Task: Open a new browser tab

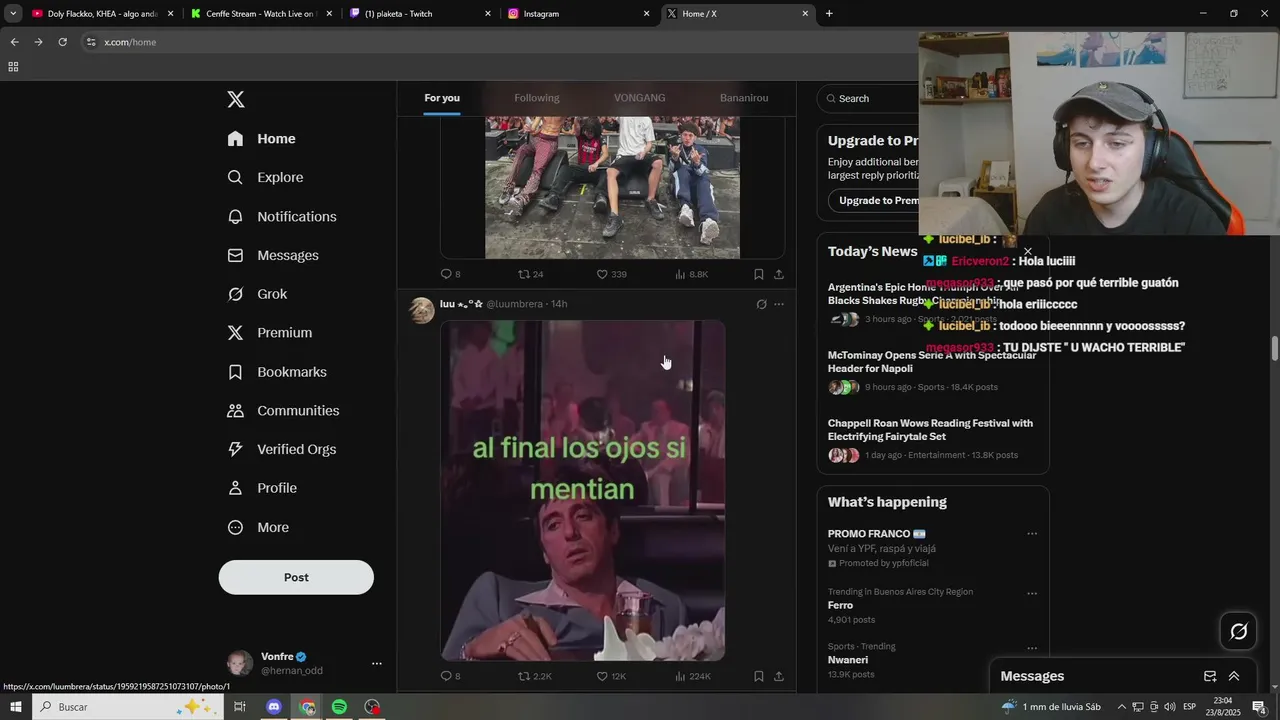Action: [829, 14]
